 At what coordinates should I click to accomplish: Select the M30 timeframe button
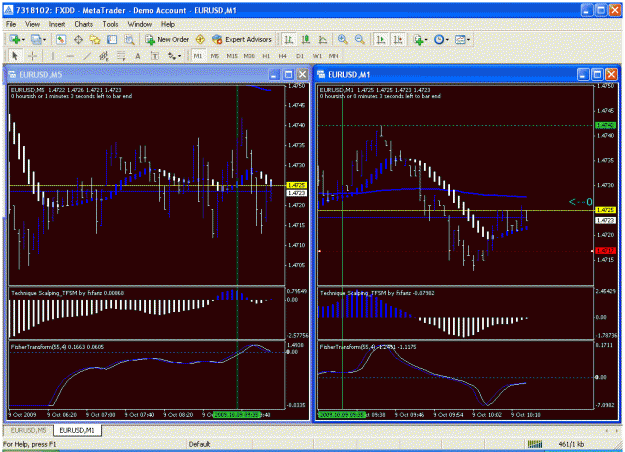tap(249, 56)
